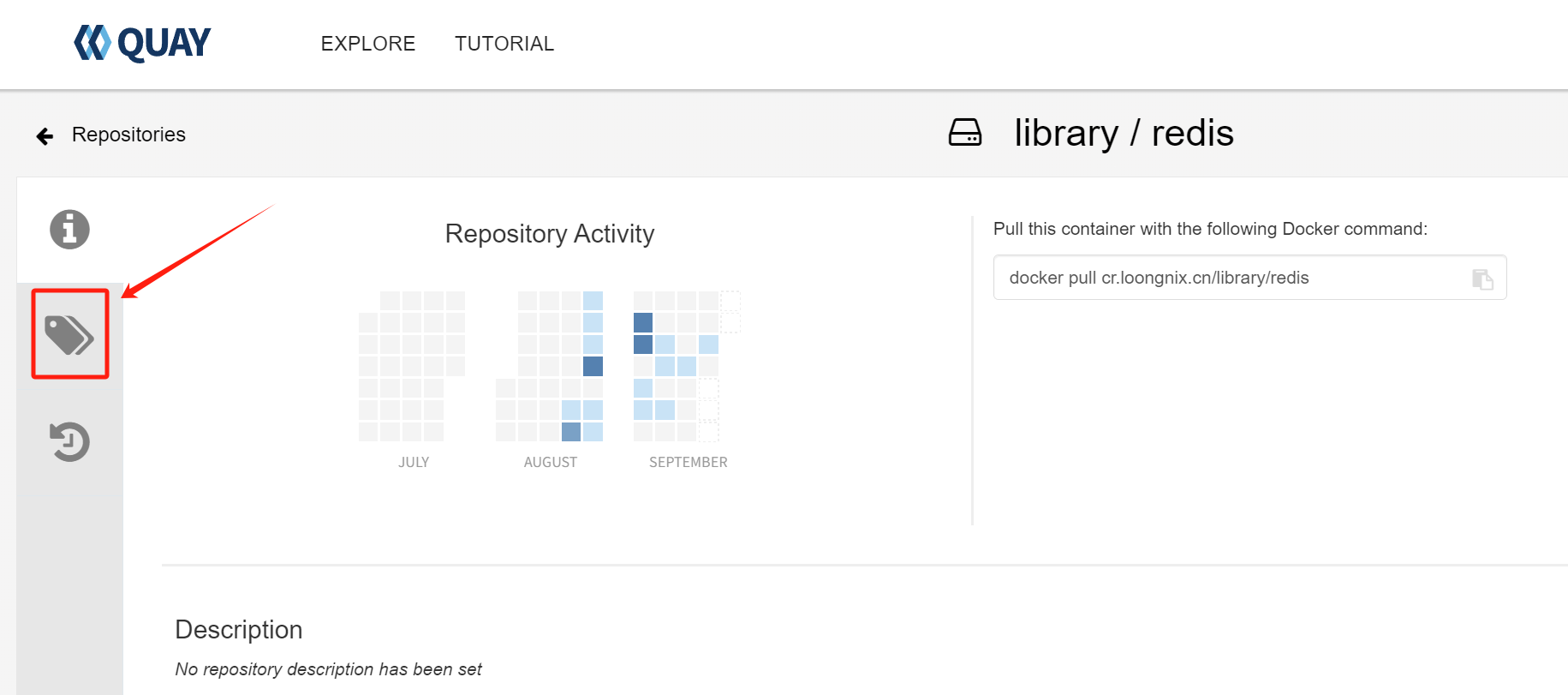Click the repository drive icon next to library
This screenshot has height=695, width=1568.
[x=965, y=133]
